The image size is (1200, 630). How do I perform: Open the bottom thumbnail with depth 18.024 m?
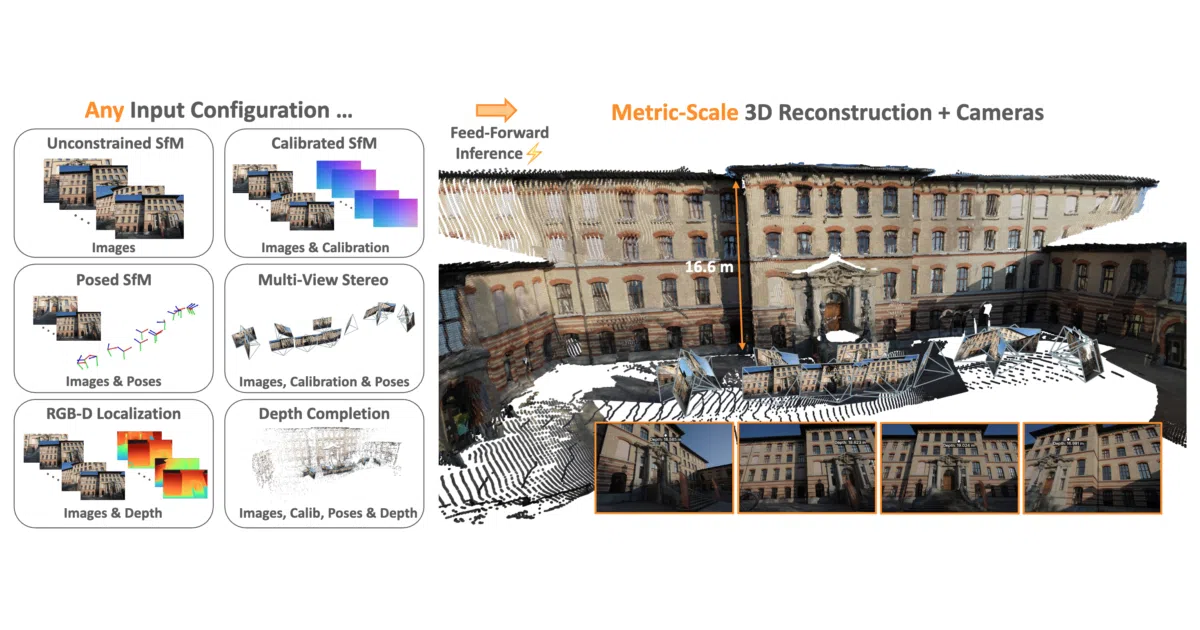[x=948, y=468]
